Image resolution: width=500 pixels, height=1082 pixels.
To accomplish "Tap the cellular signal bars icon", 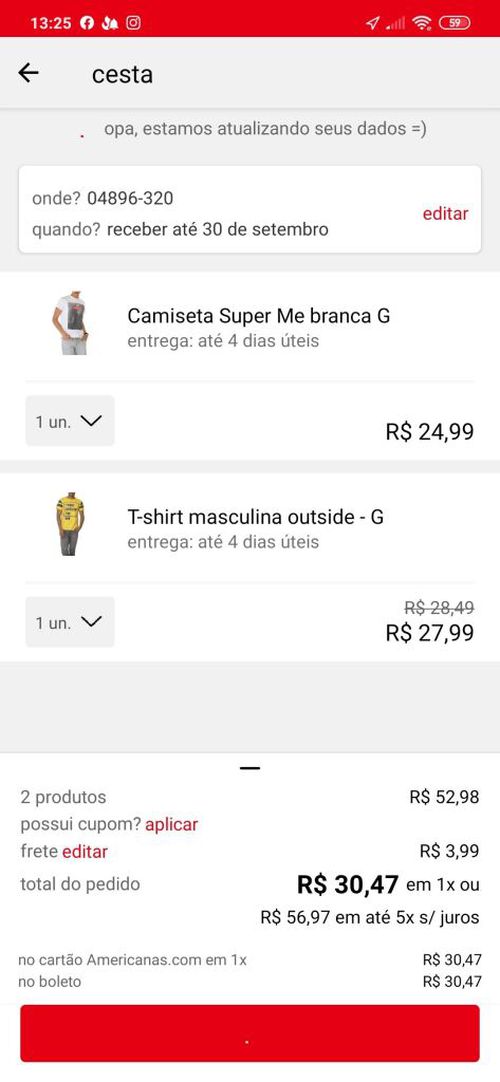I will click(395, 23).
